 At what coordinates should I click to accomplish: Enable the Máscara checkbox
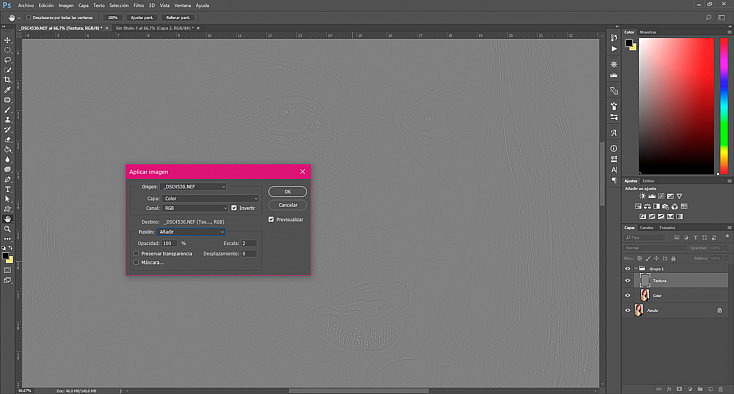(x=136, y=263)
